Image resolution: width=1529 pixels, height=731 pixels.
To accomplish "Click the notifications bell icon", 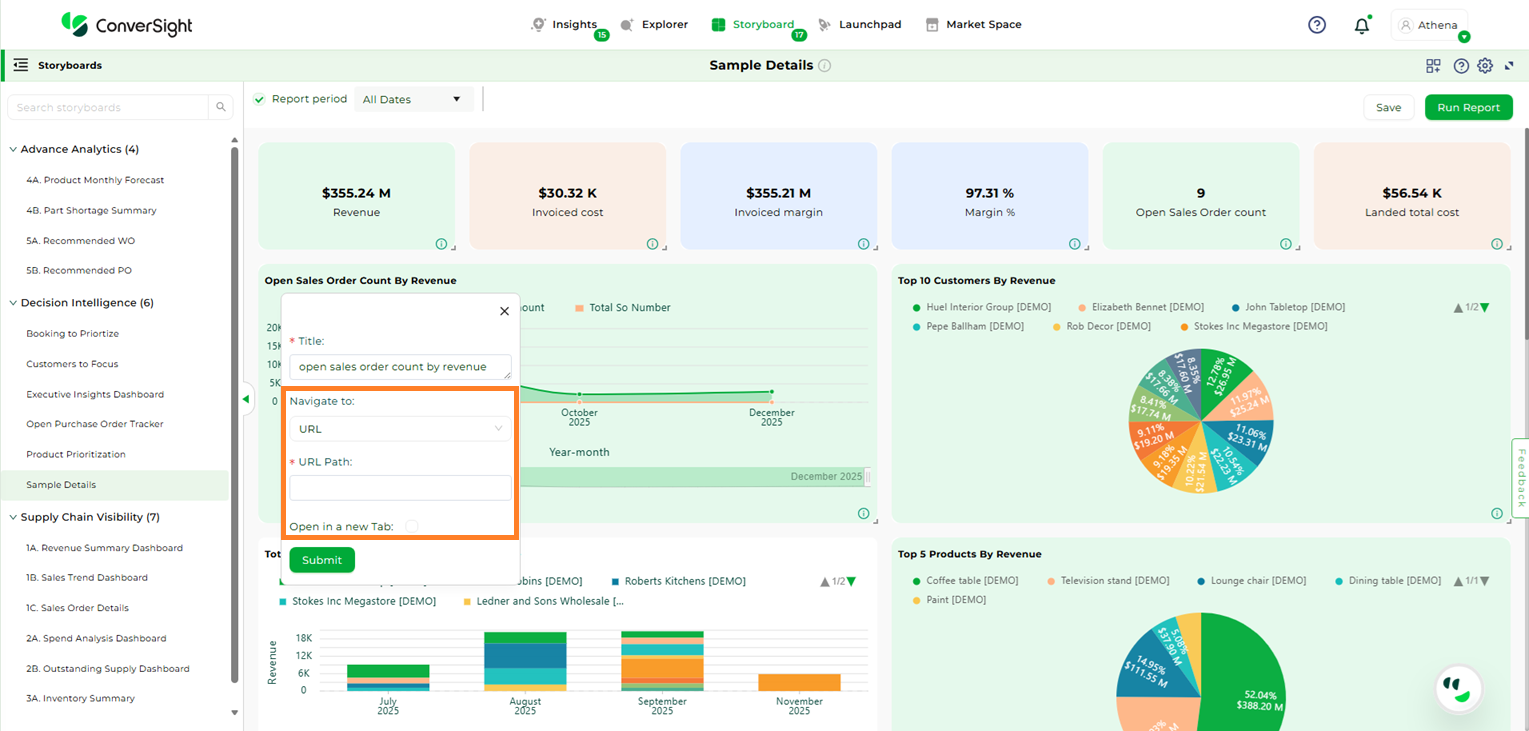I will 1361,26.
